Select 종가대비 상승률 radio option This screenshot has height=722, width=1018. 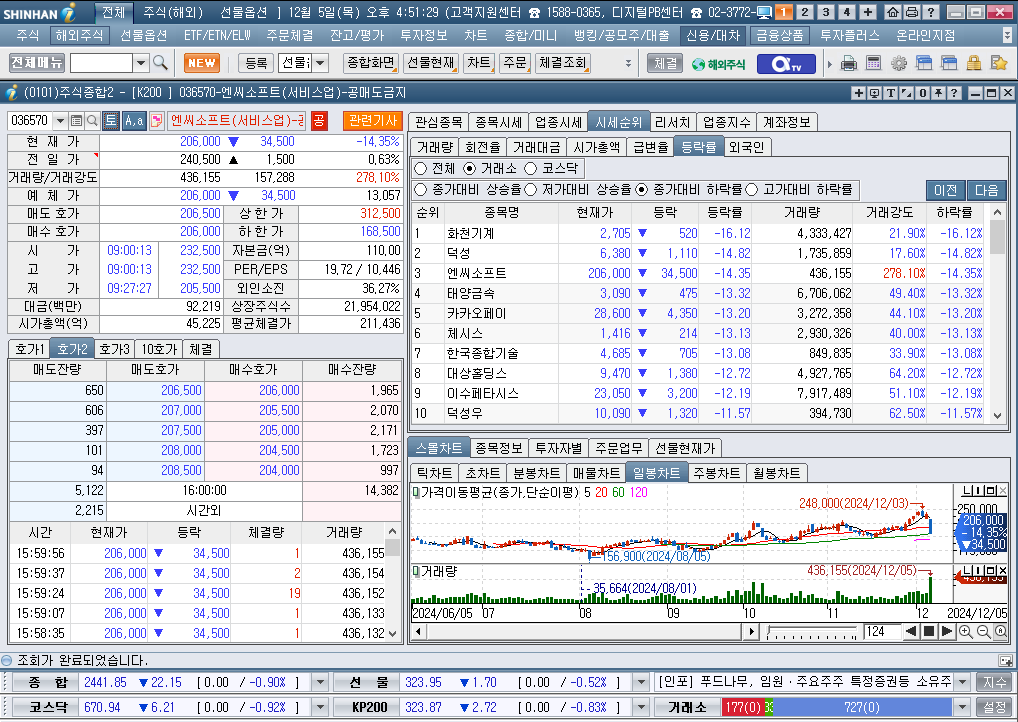click(421, 190)
